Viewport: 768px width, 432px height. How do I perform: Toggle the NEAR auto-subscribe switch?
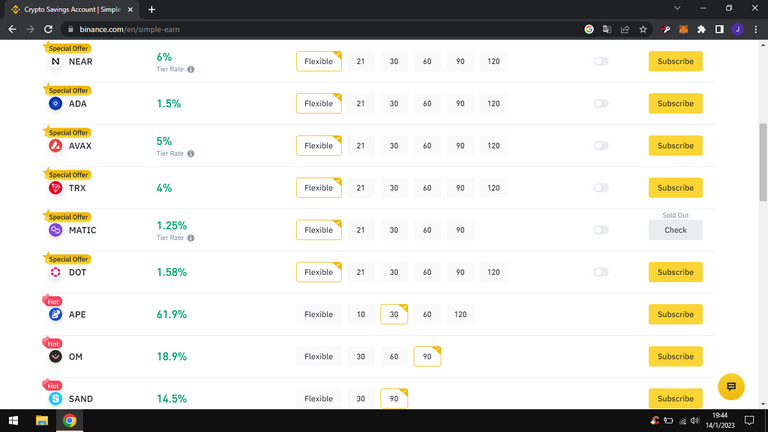click(601, 62)
